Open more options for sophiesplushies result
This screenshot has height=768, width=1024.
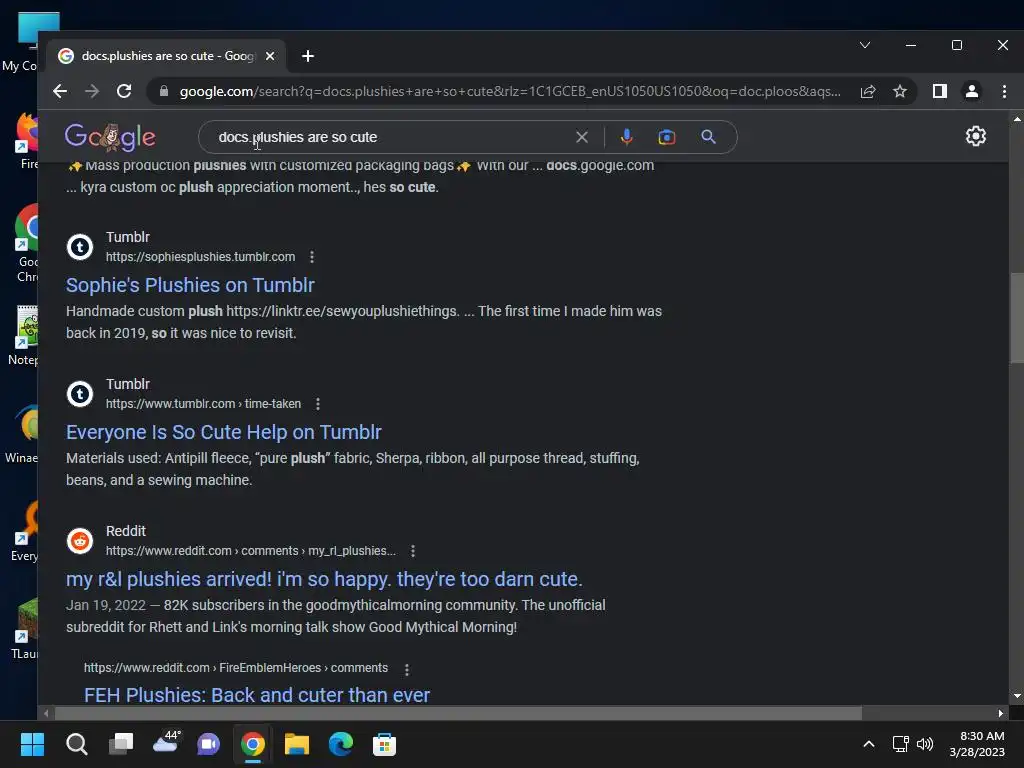point(312,257)
